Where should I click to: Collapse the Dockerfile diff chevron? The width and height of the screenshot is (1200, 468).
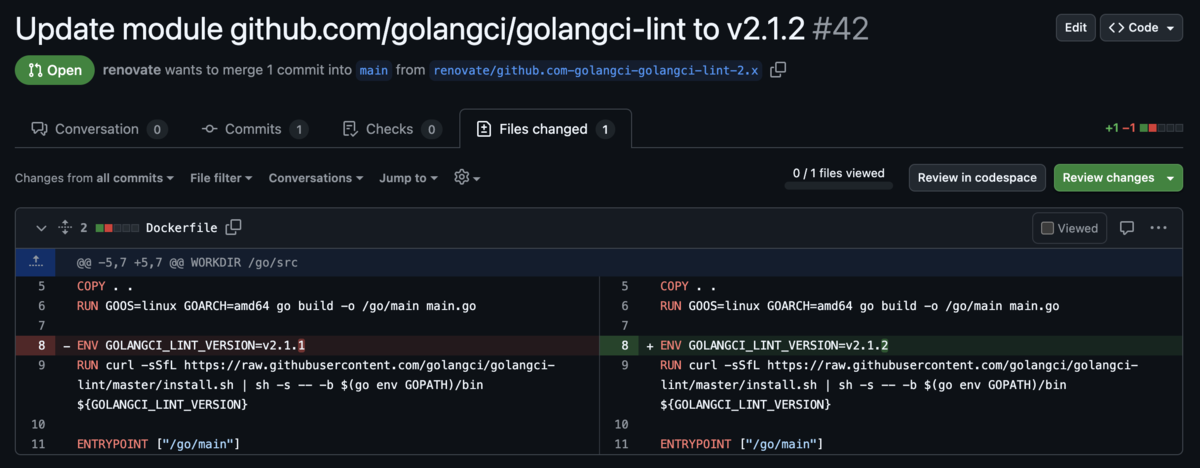tap(40, 228)
